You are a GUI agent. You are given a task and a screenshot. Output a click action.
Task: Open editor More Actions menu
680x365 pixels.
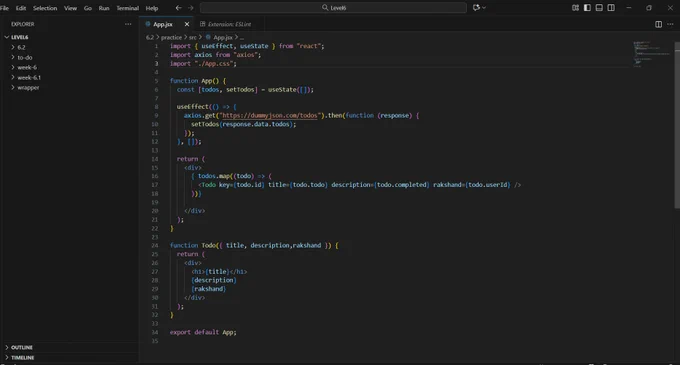pos(670,24)
